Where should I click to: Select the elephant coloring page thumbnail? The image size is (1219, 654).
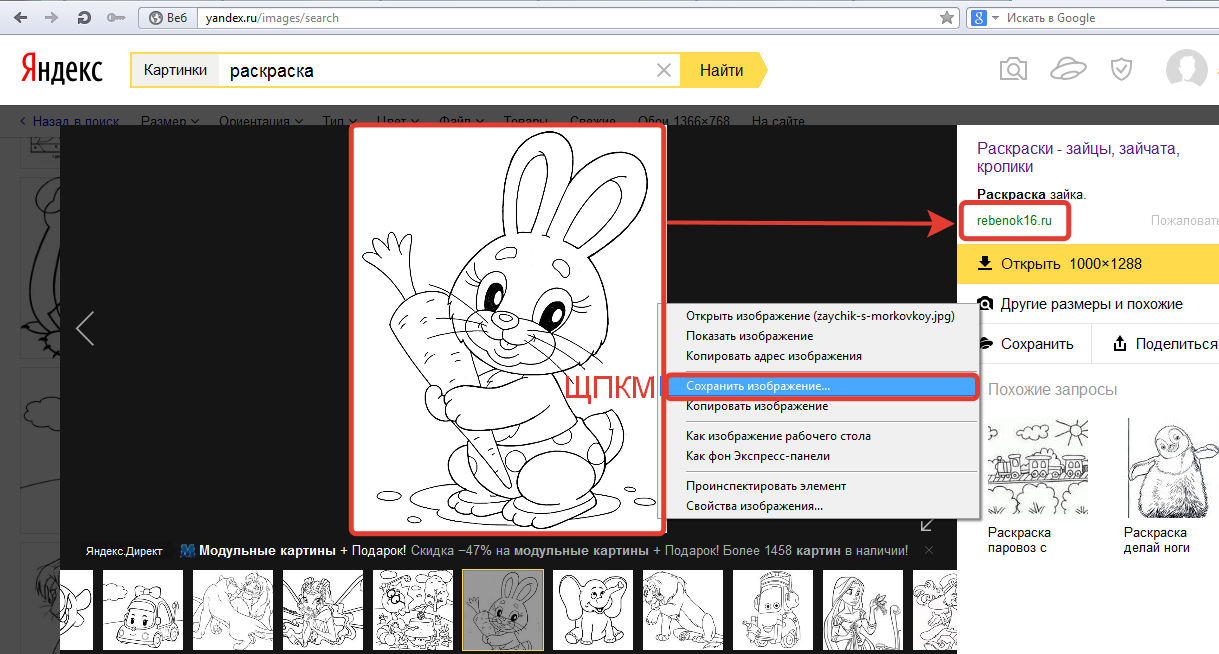click(593, 610)
